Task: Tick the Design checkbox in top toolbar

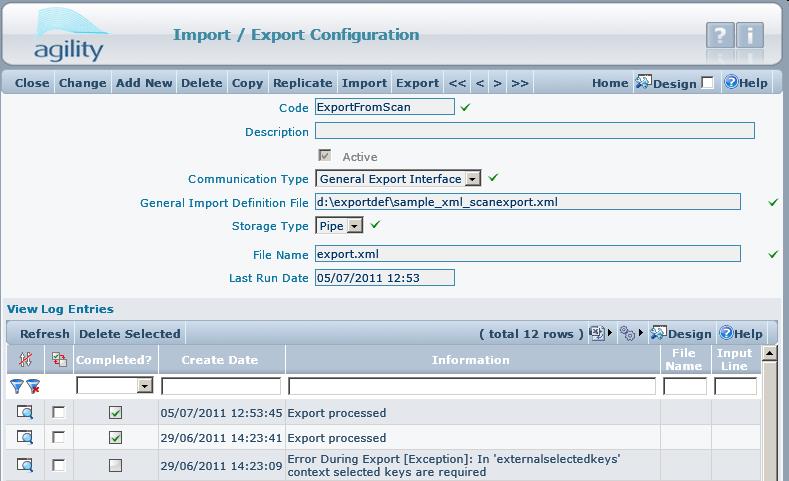Action: click(x=707, y=83)
